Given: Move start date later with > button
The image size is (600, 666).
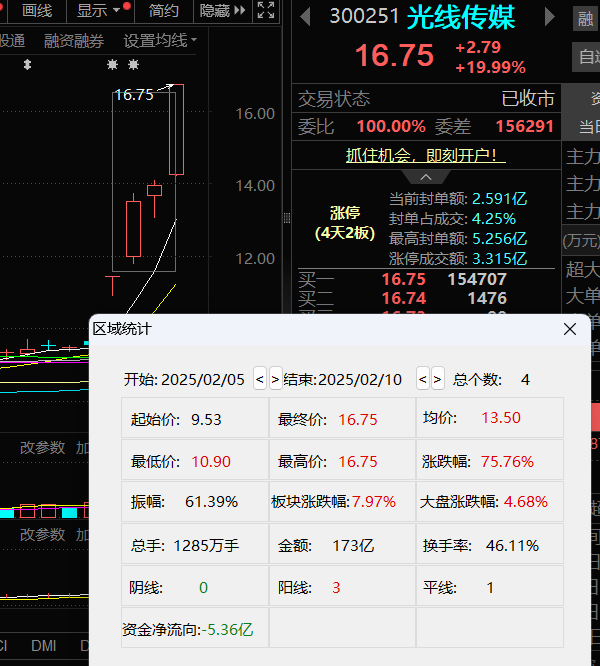Looking at the screenshot, I should coord(275,378).
